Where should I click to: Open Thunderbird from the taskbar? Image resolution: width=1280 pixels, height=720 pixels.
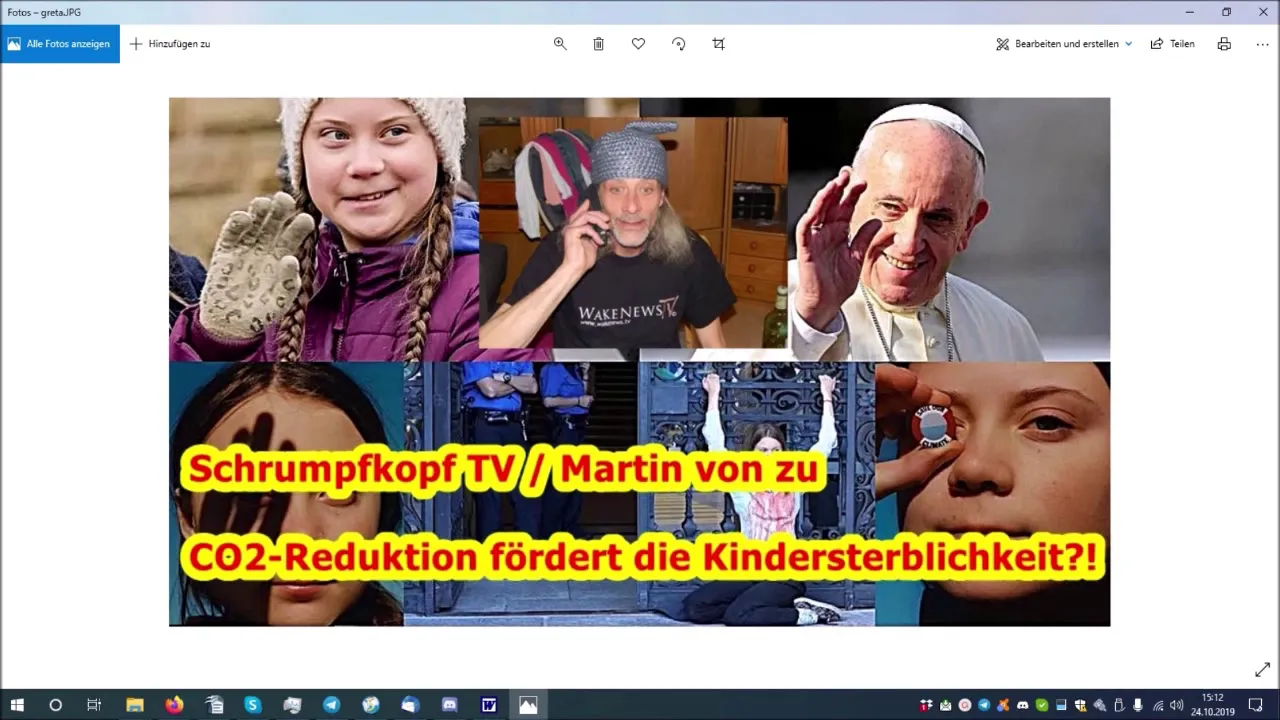pyautogui.click(x=410, y=705)
